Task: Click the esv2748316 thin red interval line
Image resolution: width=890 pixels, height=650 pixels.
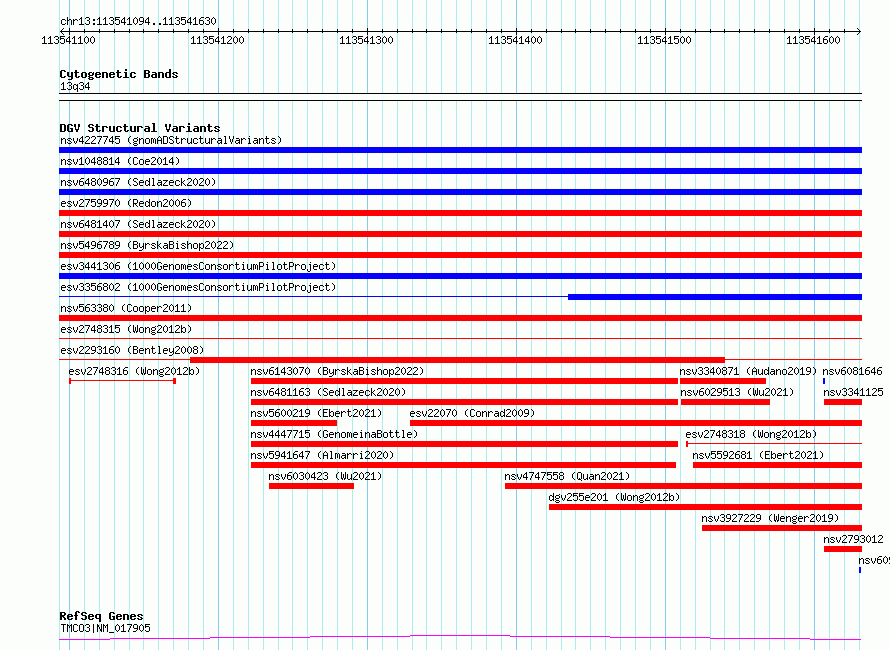Action: (x=123, y=381)
